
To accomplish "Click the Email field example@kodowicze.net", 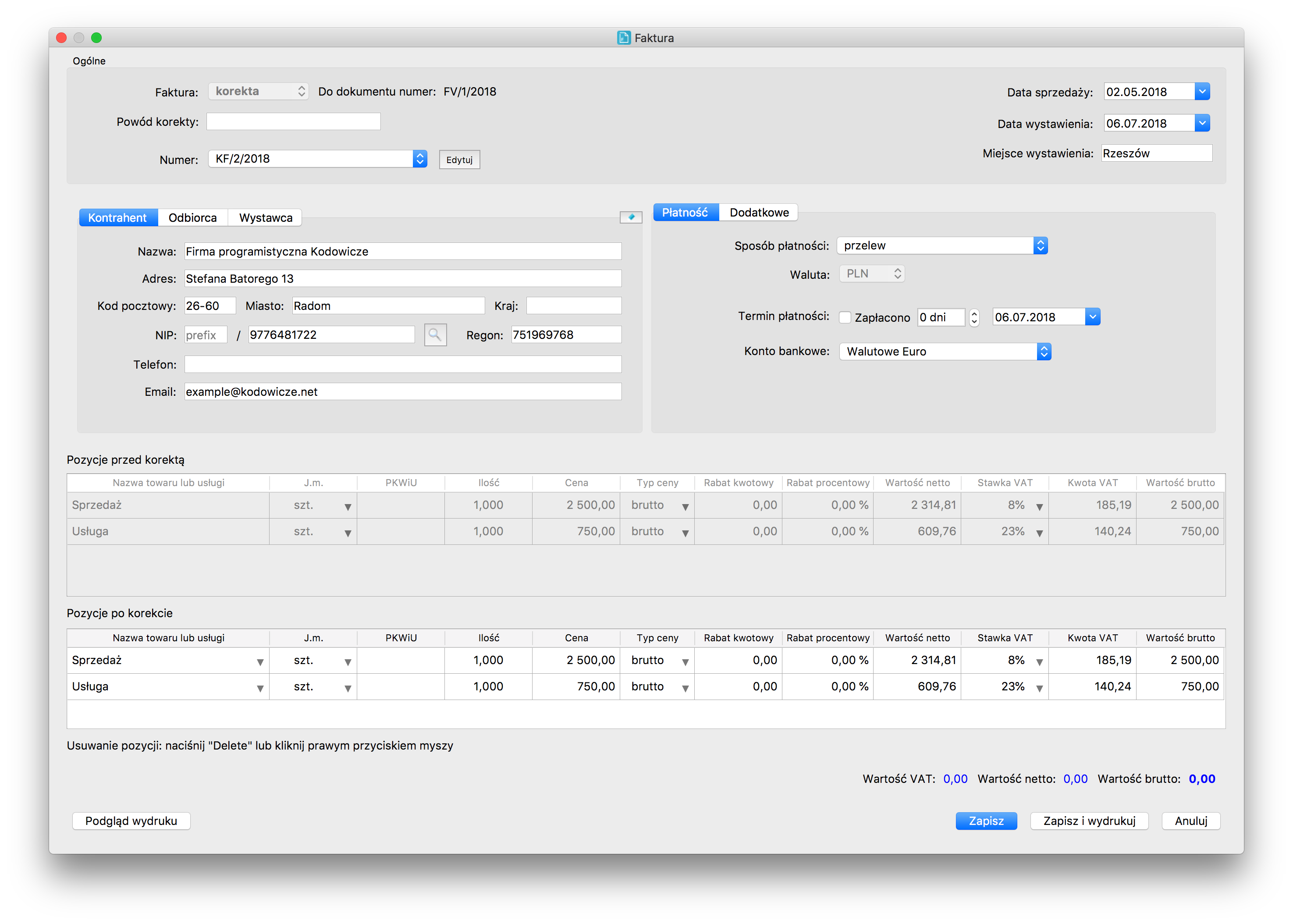I will point(403,391).
